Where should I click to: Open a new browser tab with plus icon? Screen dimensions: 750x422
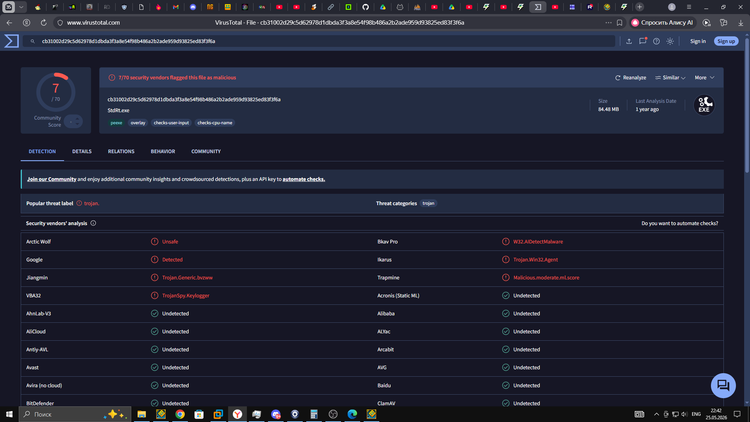coord(639,7)
